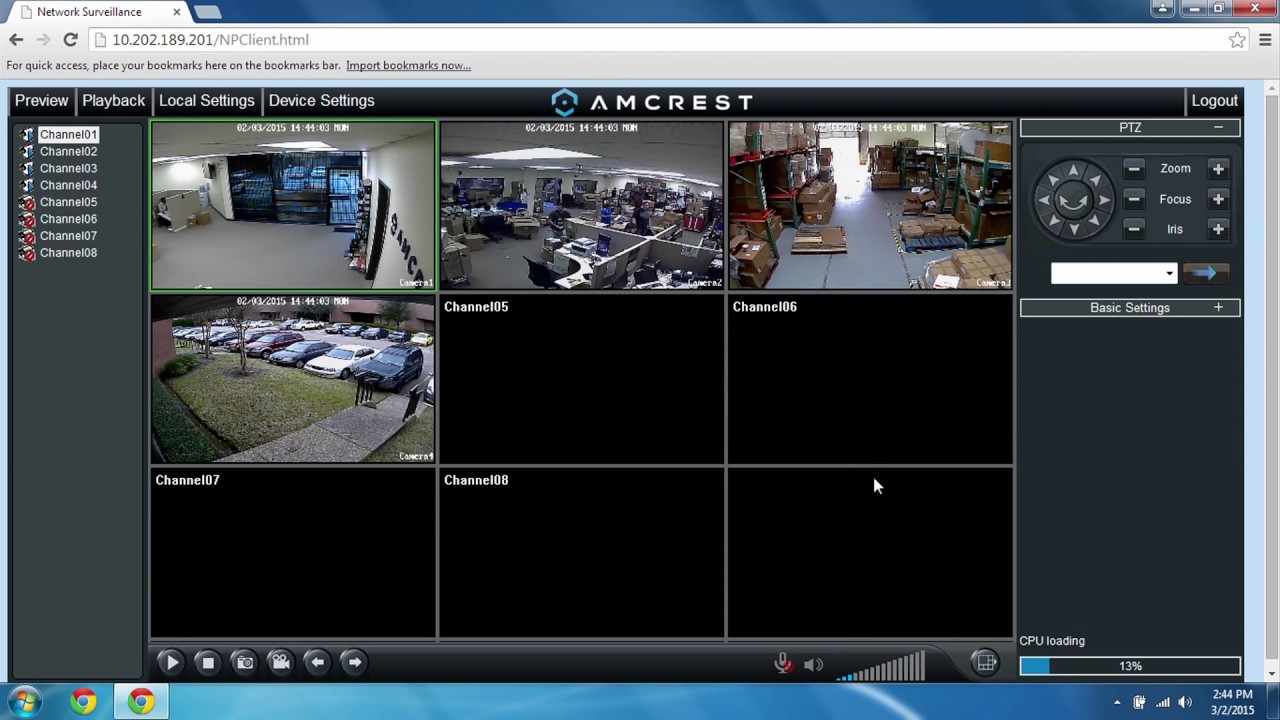Open the PTZ function dropdown
Viewport: 1280px width, 720px height.
point(1113,273)
